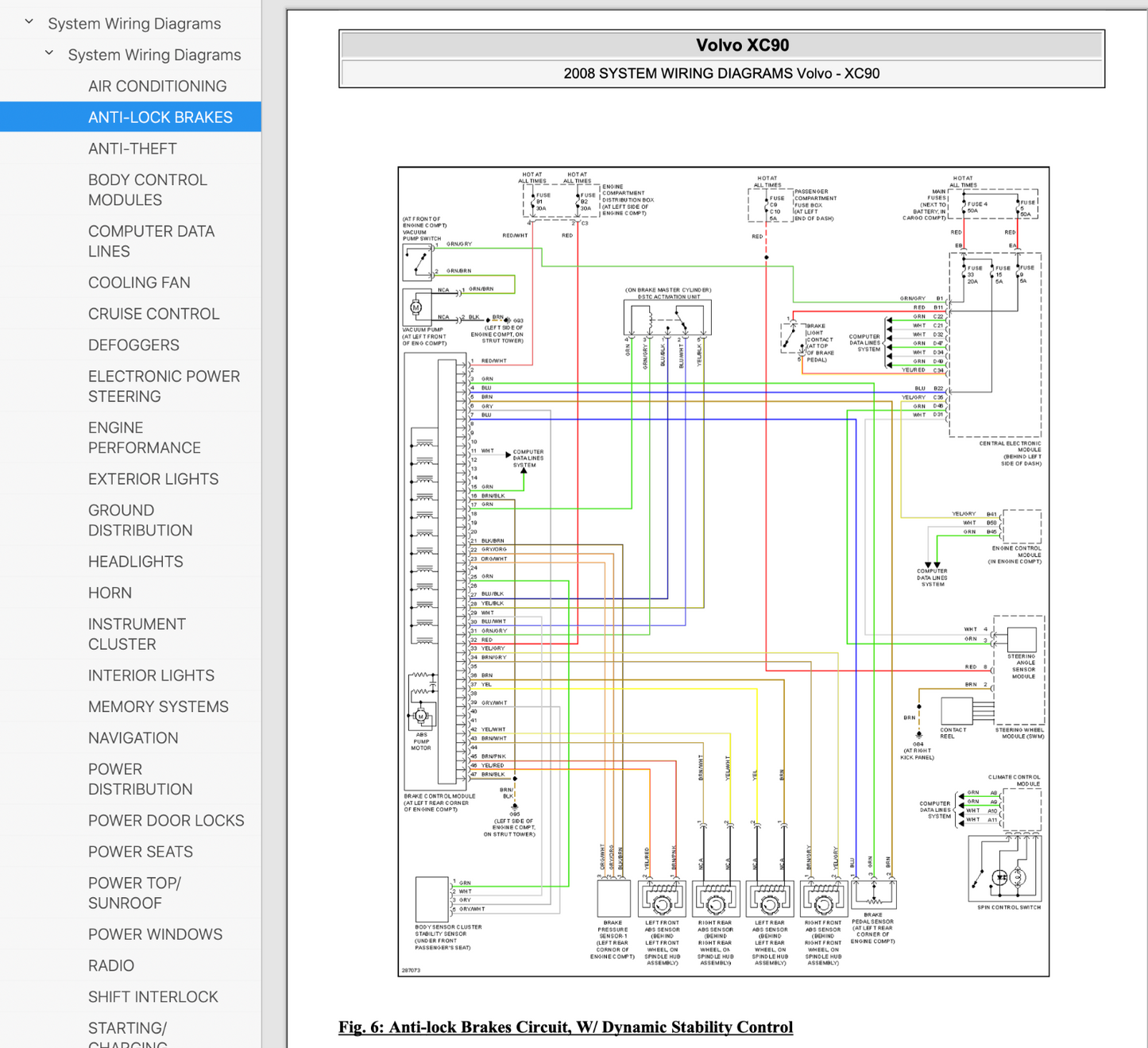Navigate to ELECTRONIC POWER STEERING

pos(164,386)
